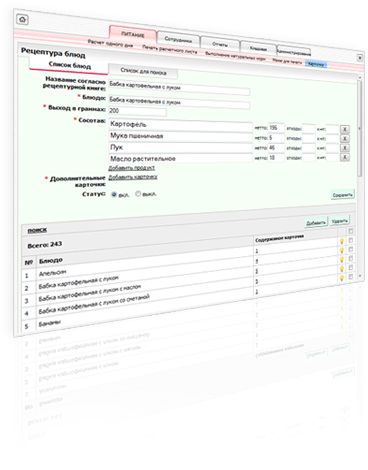The width and height of the screenshot is (368, 470).
Task: Switch to the Список для поиска tab
Action: point(143,71)
